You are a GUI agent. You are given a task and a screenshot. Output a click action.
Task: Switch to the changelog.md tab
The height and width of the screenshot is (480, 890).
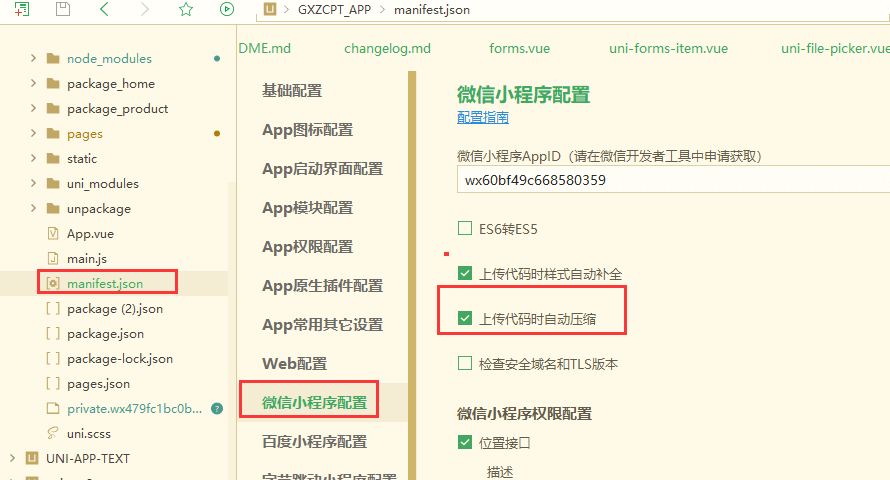click(387, 48)
